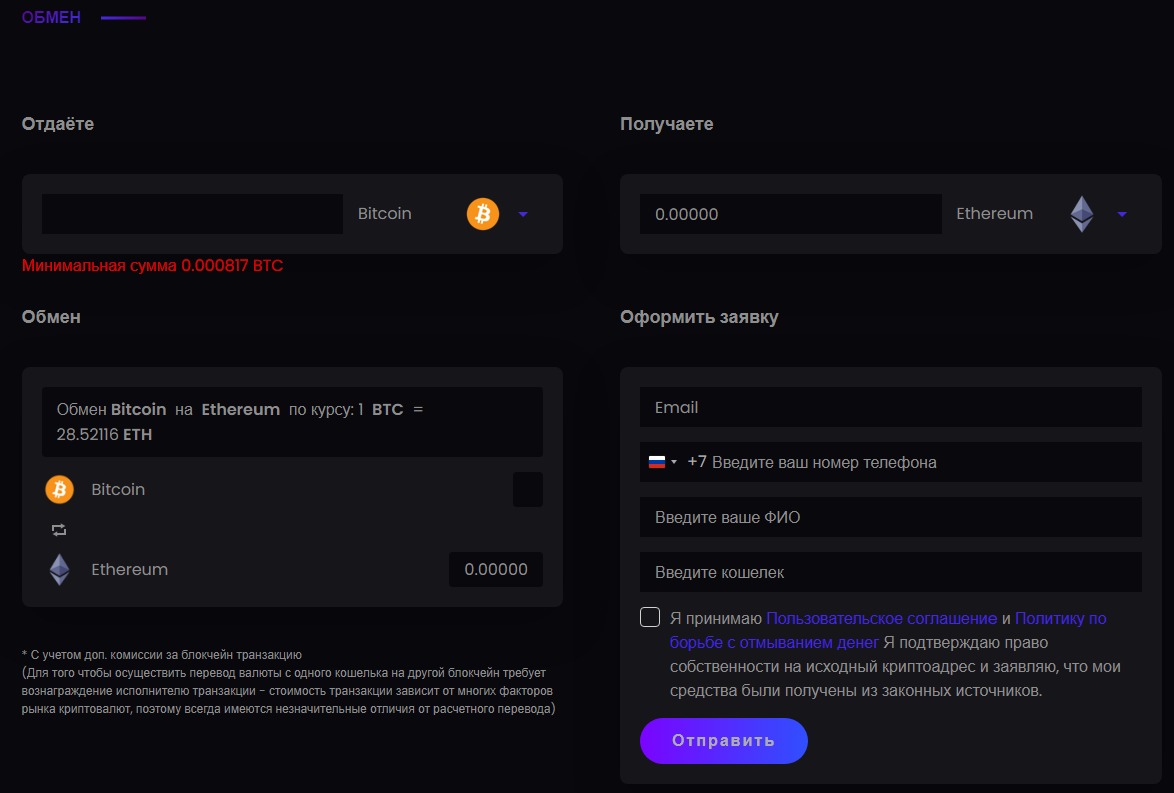Open the Пользовательское соглашение link
This screenshot has height=793, width=1174.
point(881,618)
